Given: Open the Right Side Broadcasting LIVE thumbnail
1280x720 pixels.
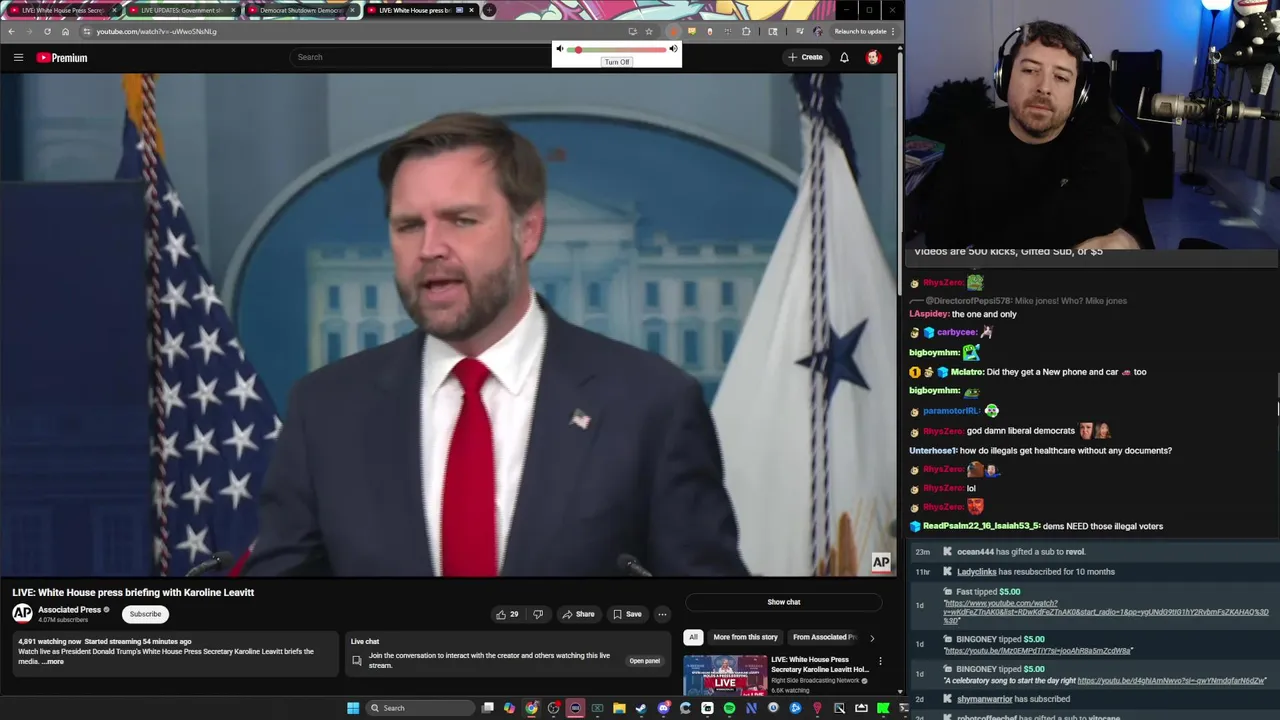Looking at the screenshot, I should coord(725,675).
